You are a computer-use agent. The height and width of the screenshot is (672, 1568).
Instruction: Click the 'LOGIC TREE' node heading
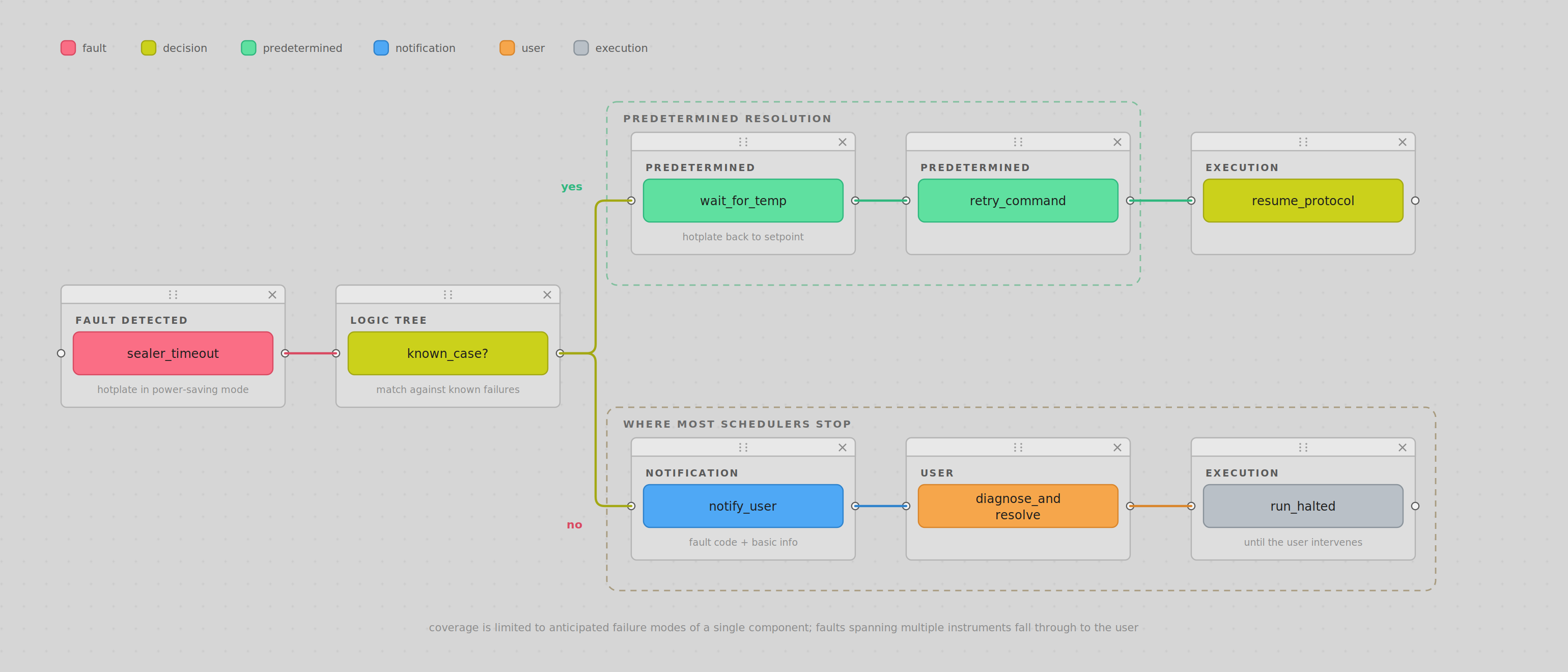(x=388, y=320)
